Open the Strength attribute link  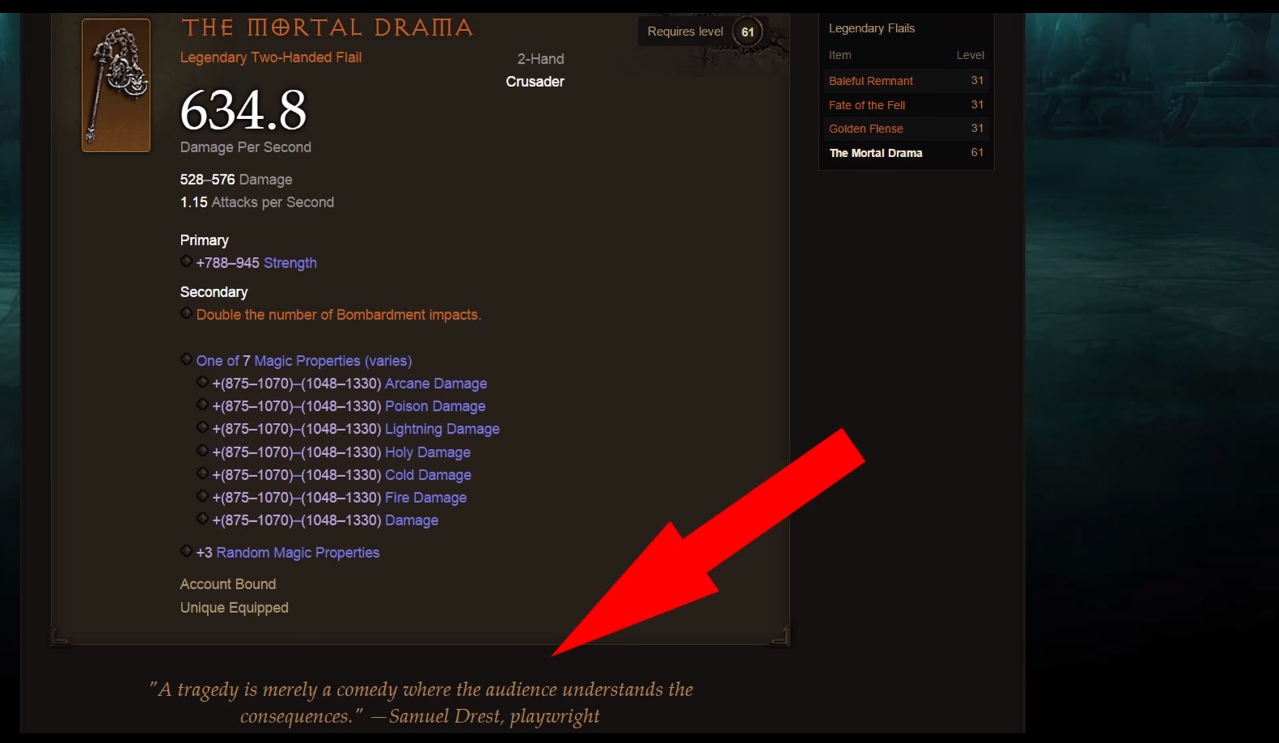(x=290, y=263)
